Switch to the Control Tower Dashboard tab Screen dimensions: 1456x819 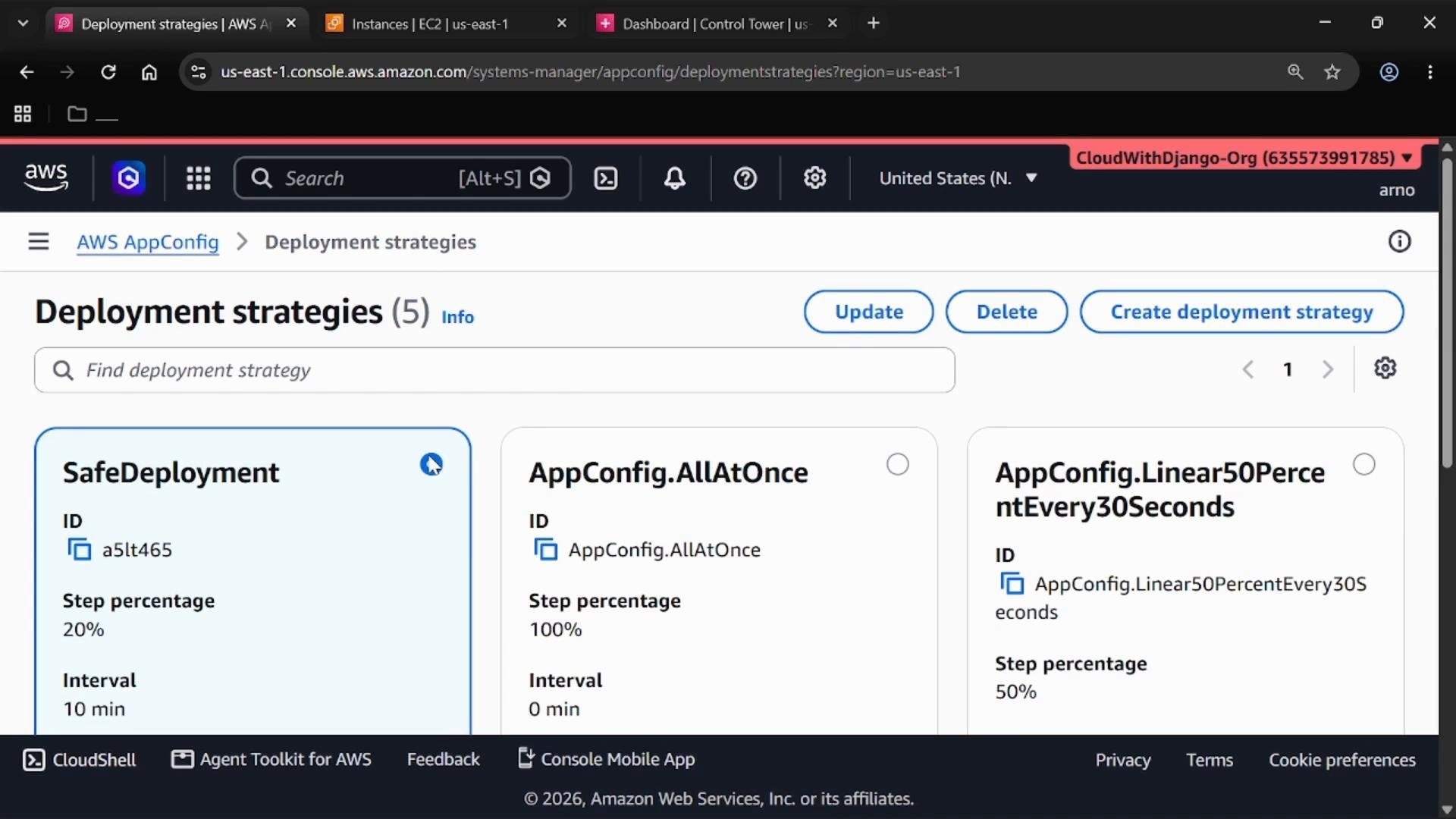pyautogui.click(x=717, y=24)
